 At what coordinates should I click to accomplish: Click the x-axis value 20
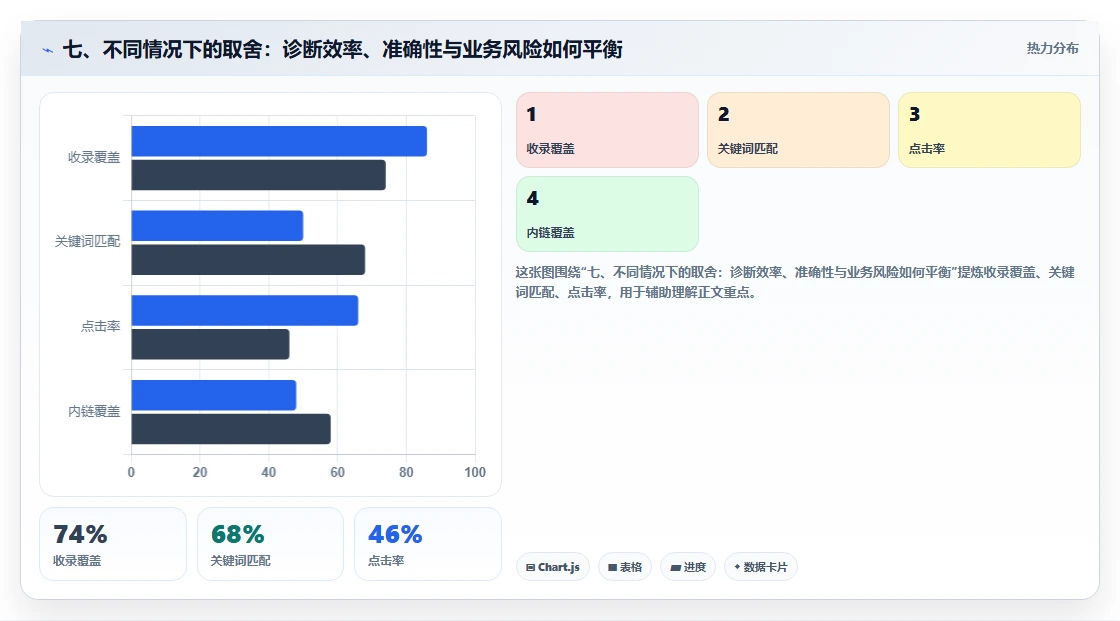[200, 472]
